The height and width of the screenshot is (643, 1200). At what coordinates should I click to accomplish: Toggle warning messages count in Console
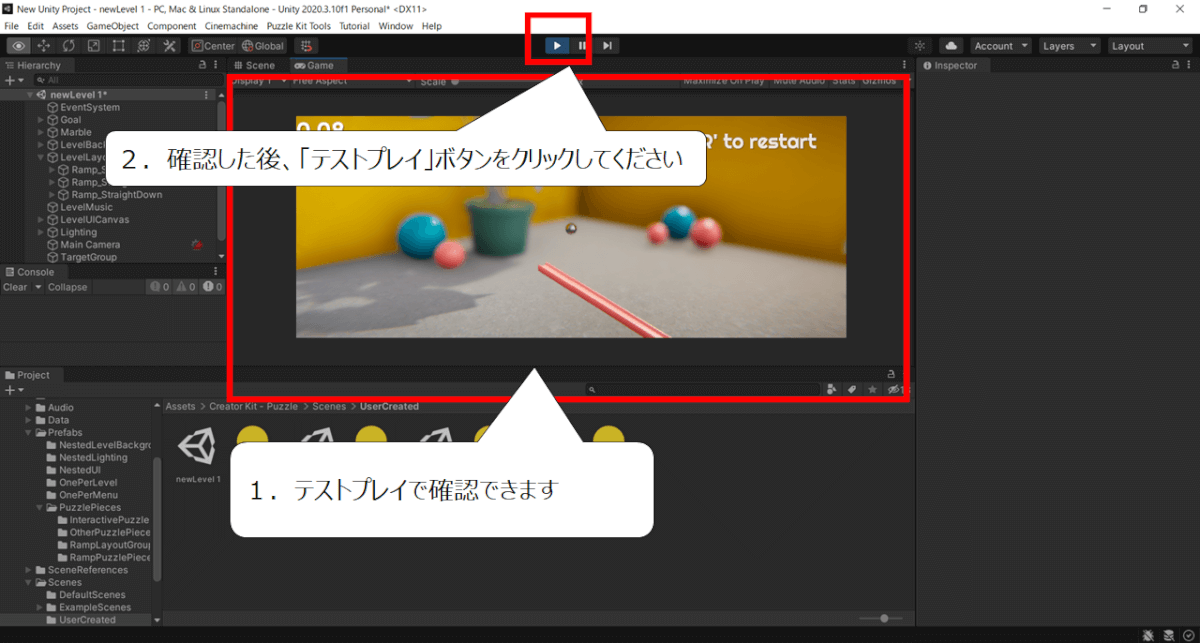point(186,287)
